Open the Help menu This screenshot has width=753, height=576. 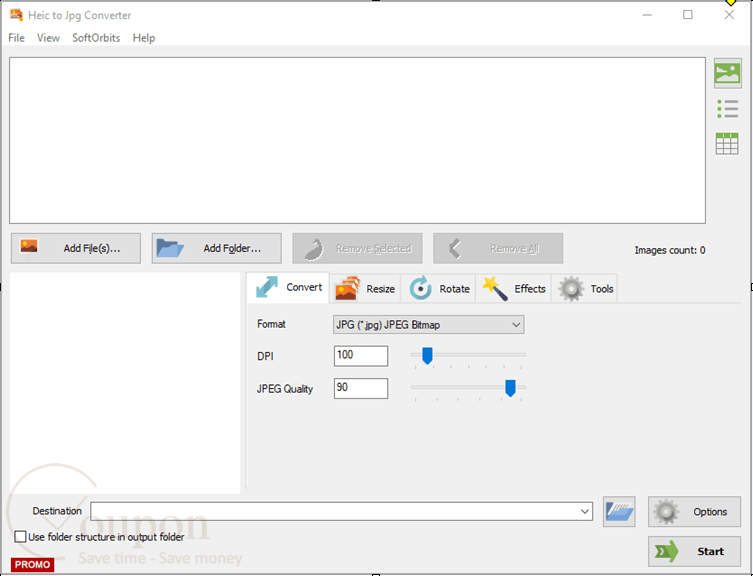(144, 38)
